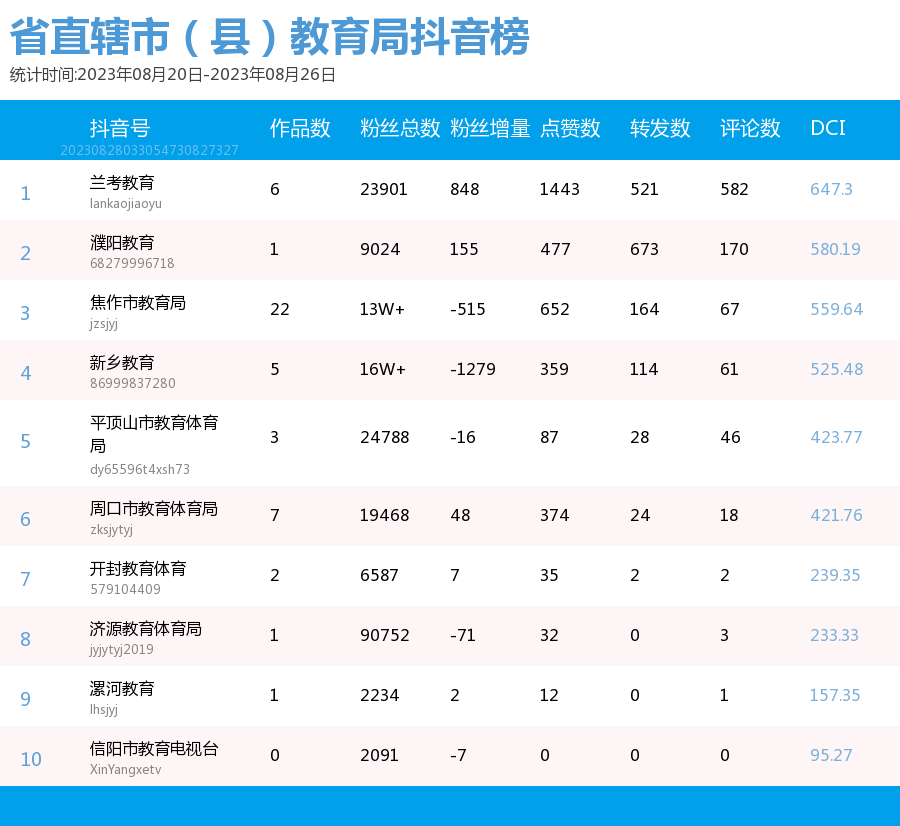
Task: Click DCI score 157.35
Action: (x=835, y=695)
